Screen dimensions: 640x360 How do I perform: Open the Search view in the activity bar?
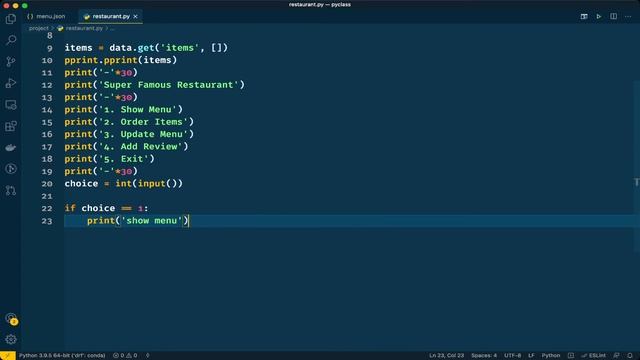[x=11, y=40]
